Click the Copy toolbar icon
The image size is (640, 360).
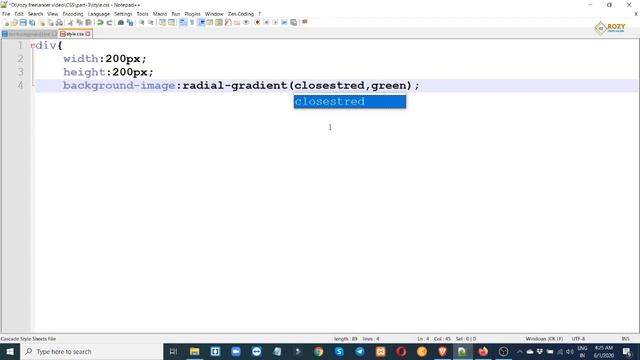tap(79, 22)
